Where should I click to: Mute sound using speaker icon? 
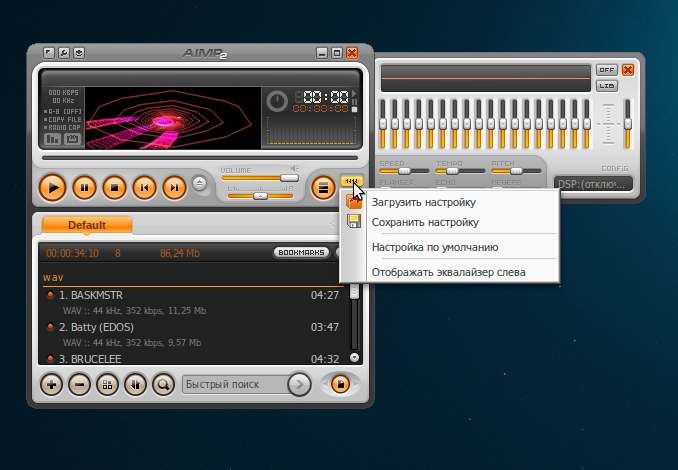tap(295, 169)
